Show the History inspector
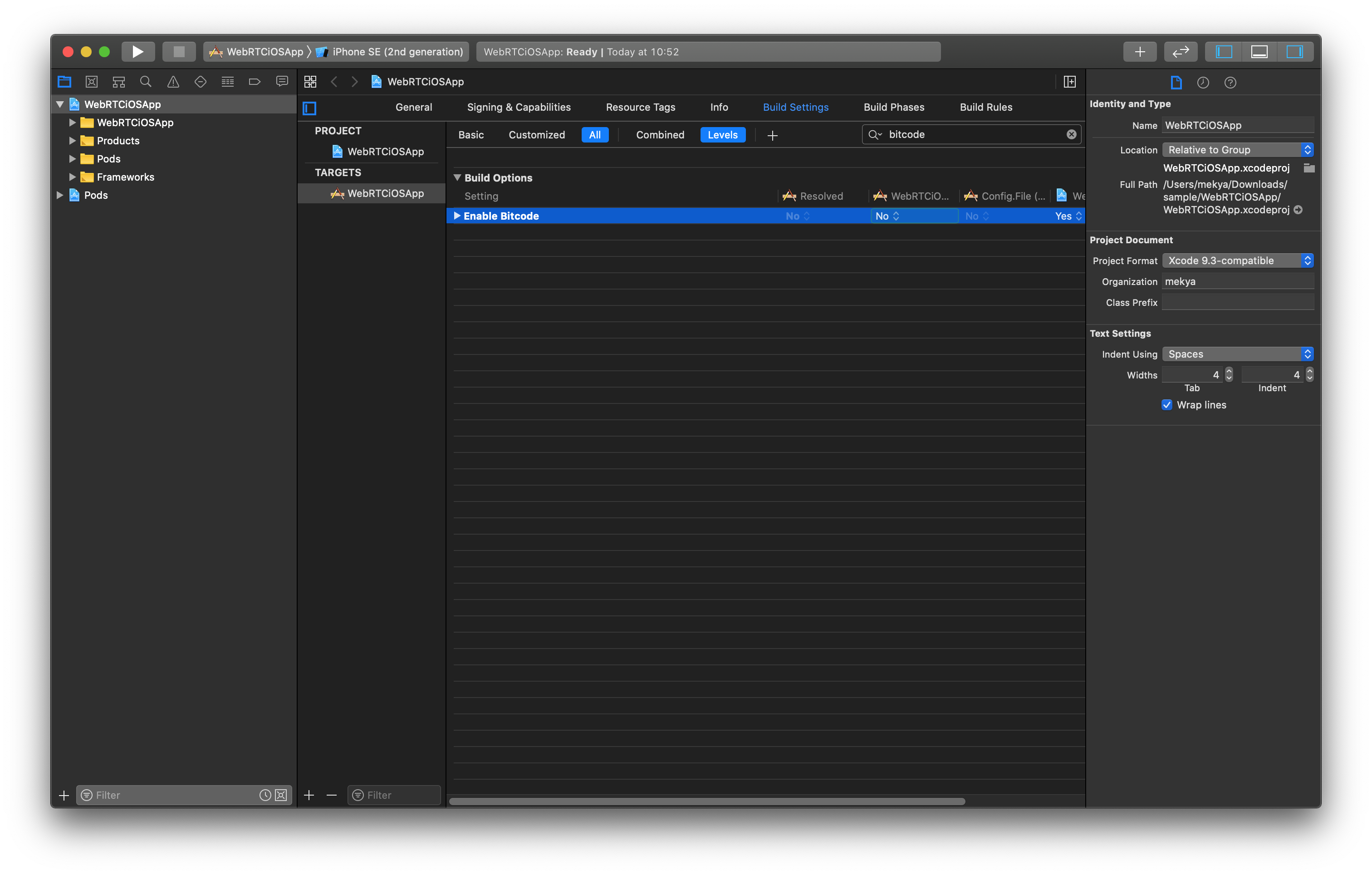 [1203, 83]
